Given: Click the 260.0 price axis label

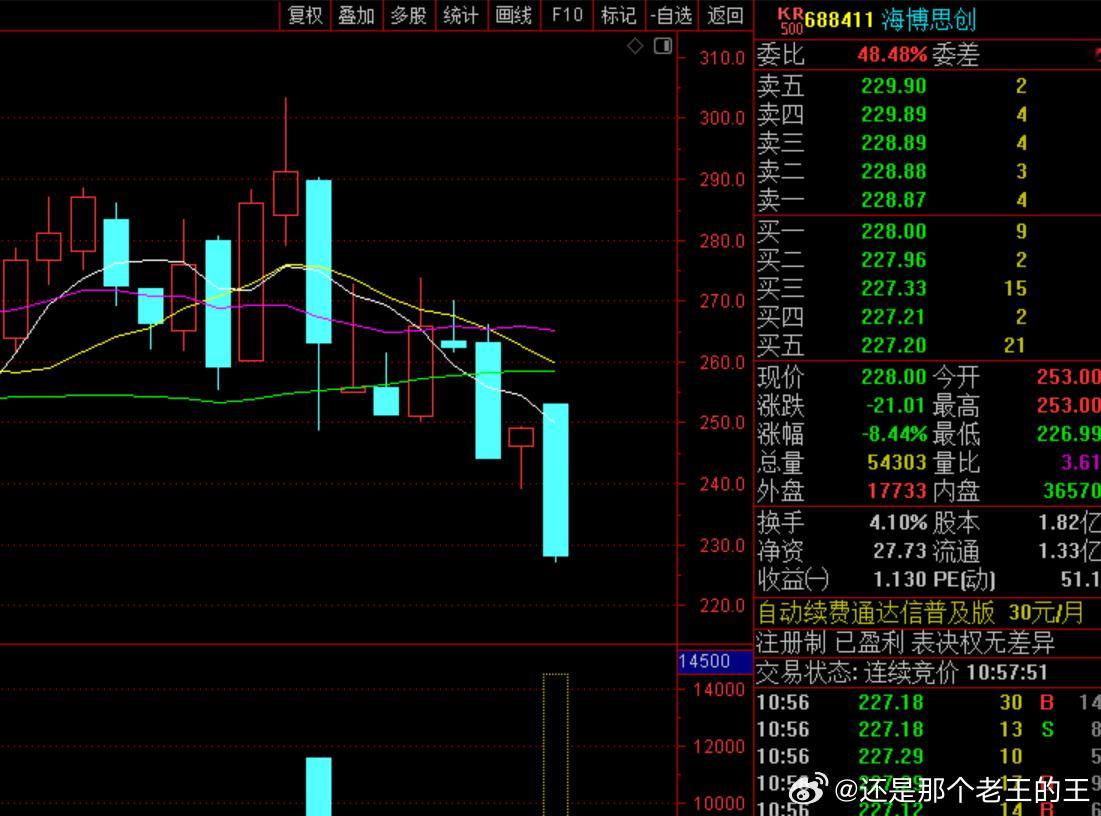Looking at the screenshot, I should pos(721,362).
